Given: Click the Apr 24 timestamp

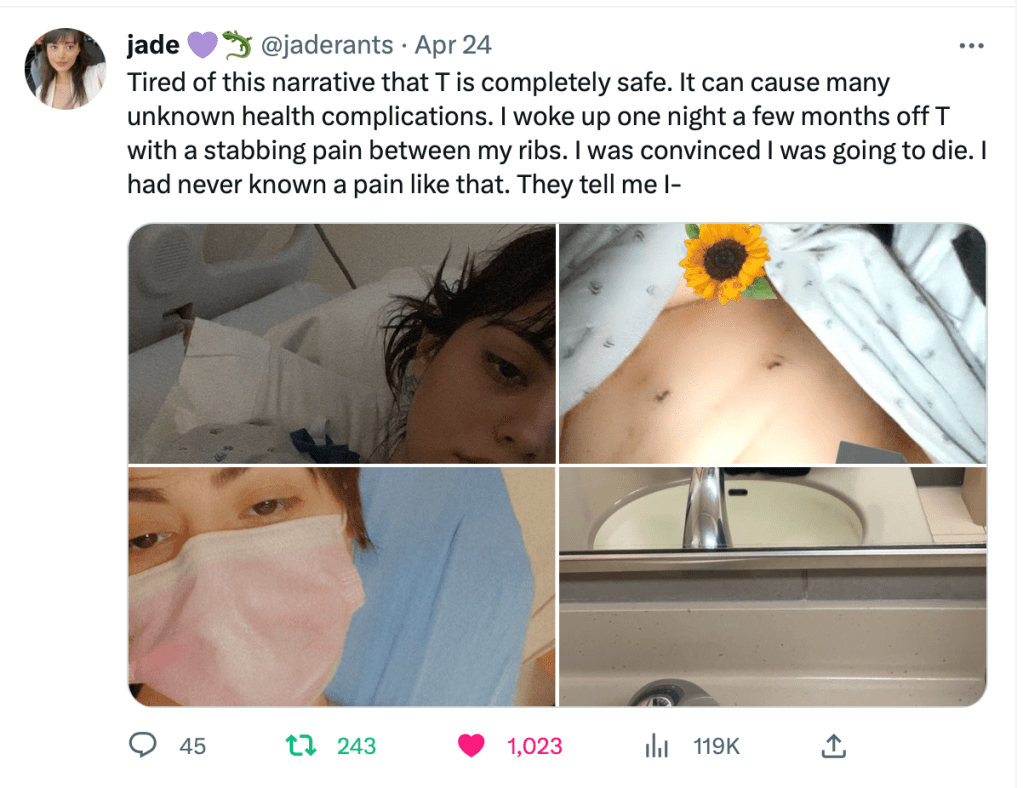Looking at the screenshot, I should pyautogui.click(x=453, y=45).
